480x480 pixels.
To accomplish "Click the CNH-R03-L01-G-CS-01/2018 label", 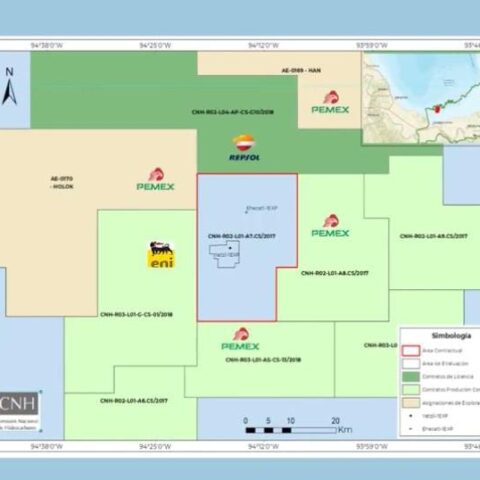I will click(136, 314).
